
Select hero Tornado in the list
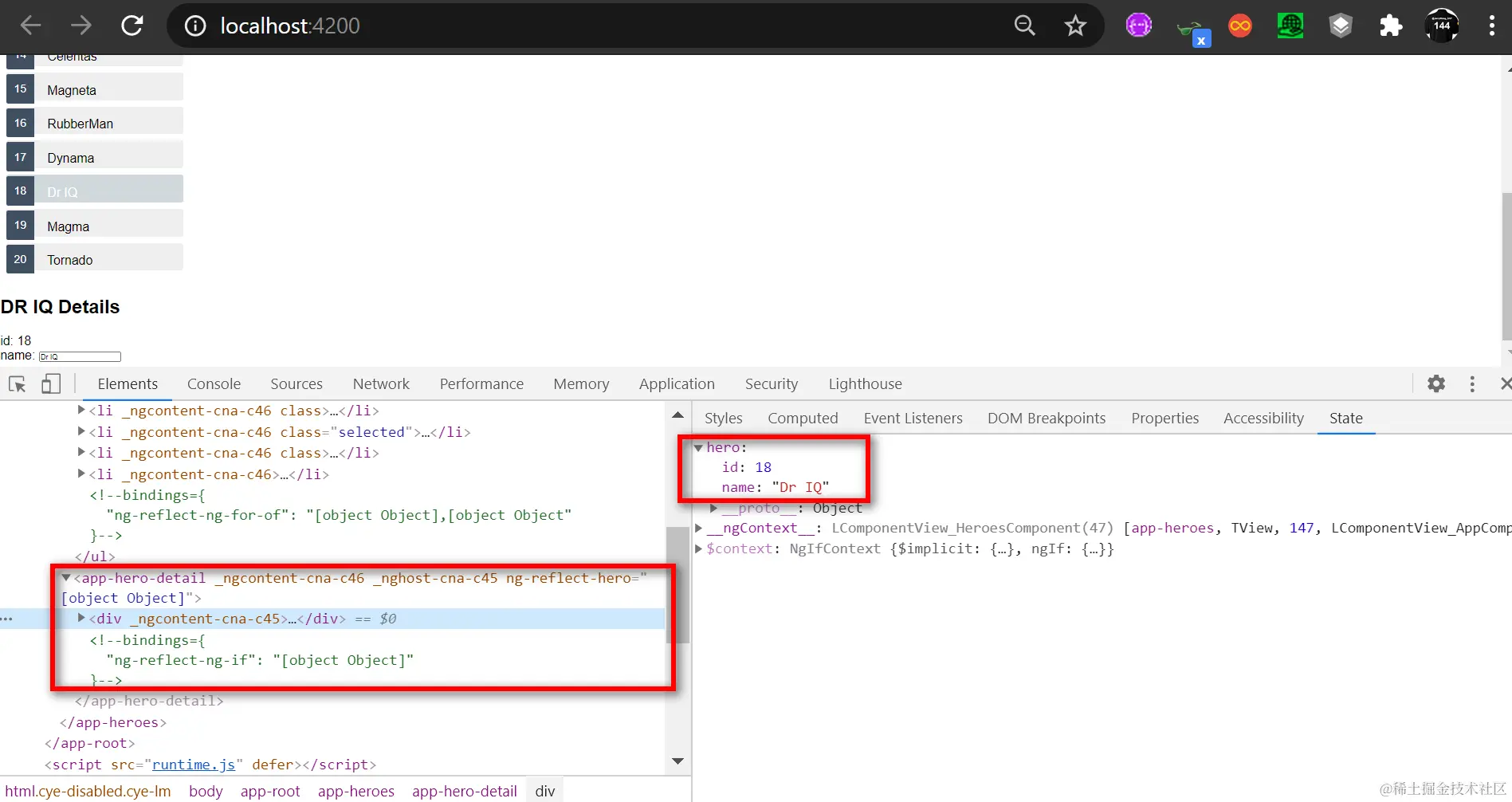tap(95, 259)
